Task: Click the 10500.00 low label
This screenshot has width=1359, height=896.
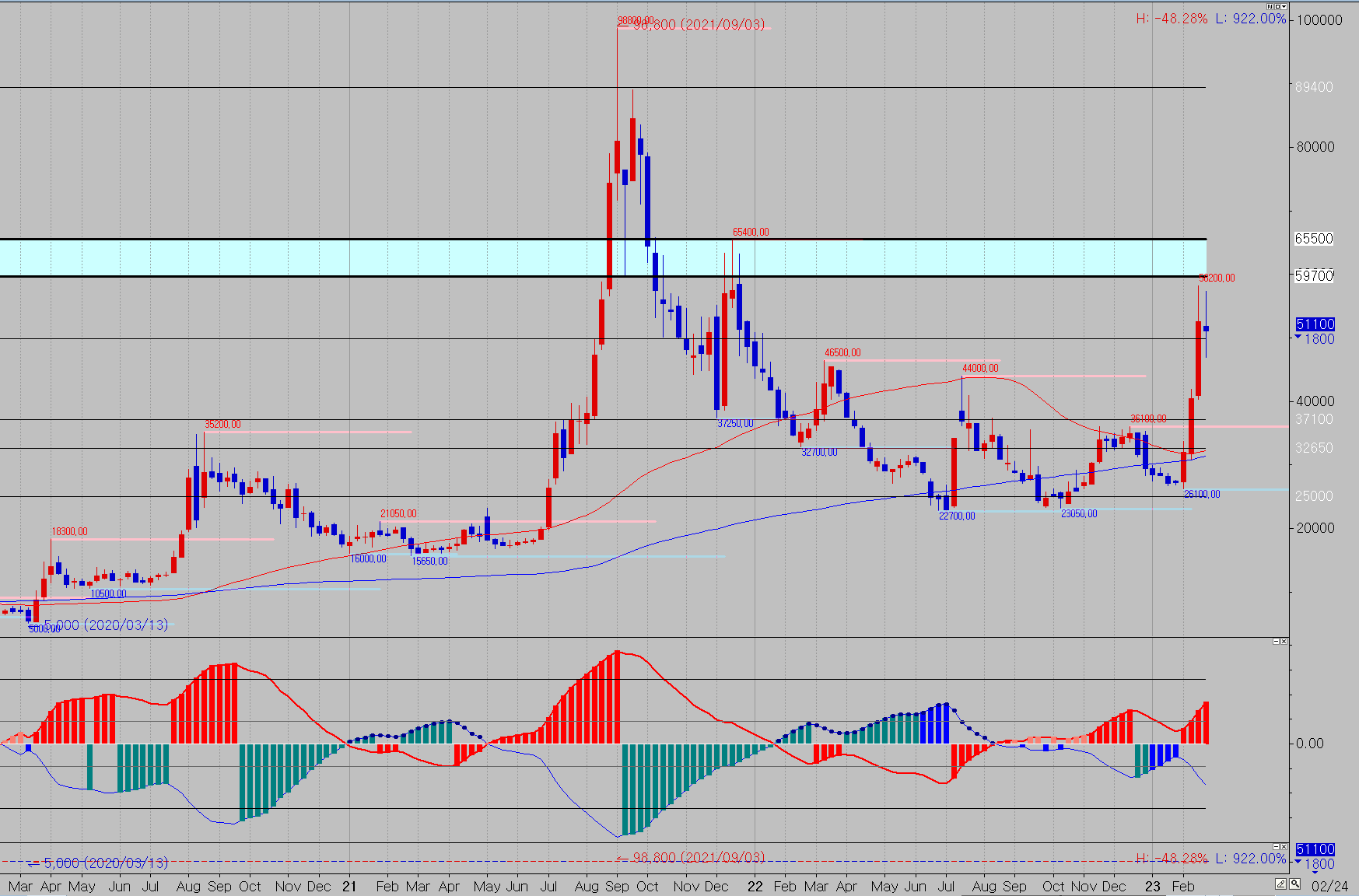Action: tap(108, 593)
